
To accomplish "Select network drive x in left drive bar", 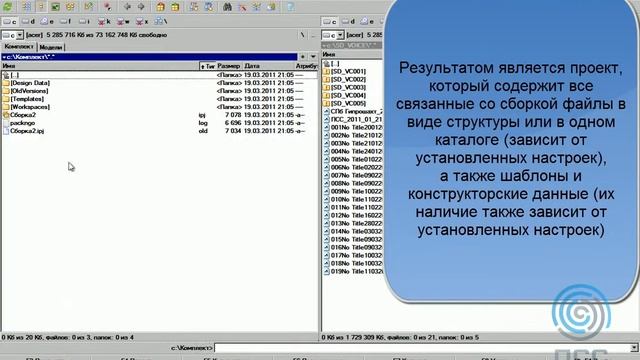I will (142, 21).
